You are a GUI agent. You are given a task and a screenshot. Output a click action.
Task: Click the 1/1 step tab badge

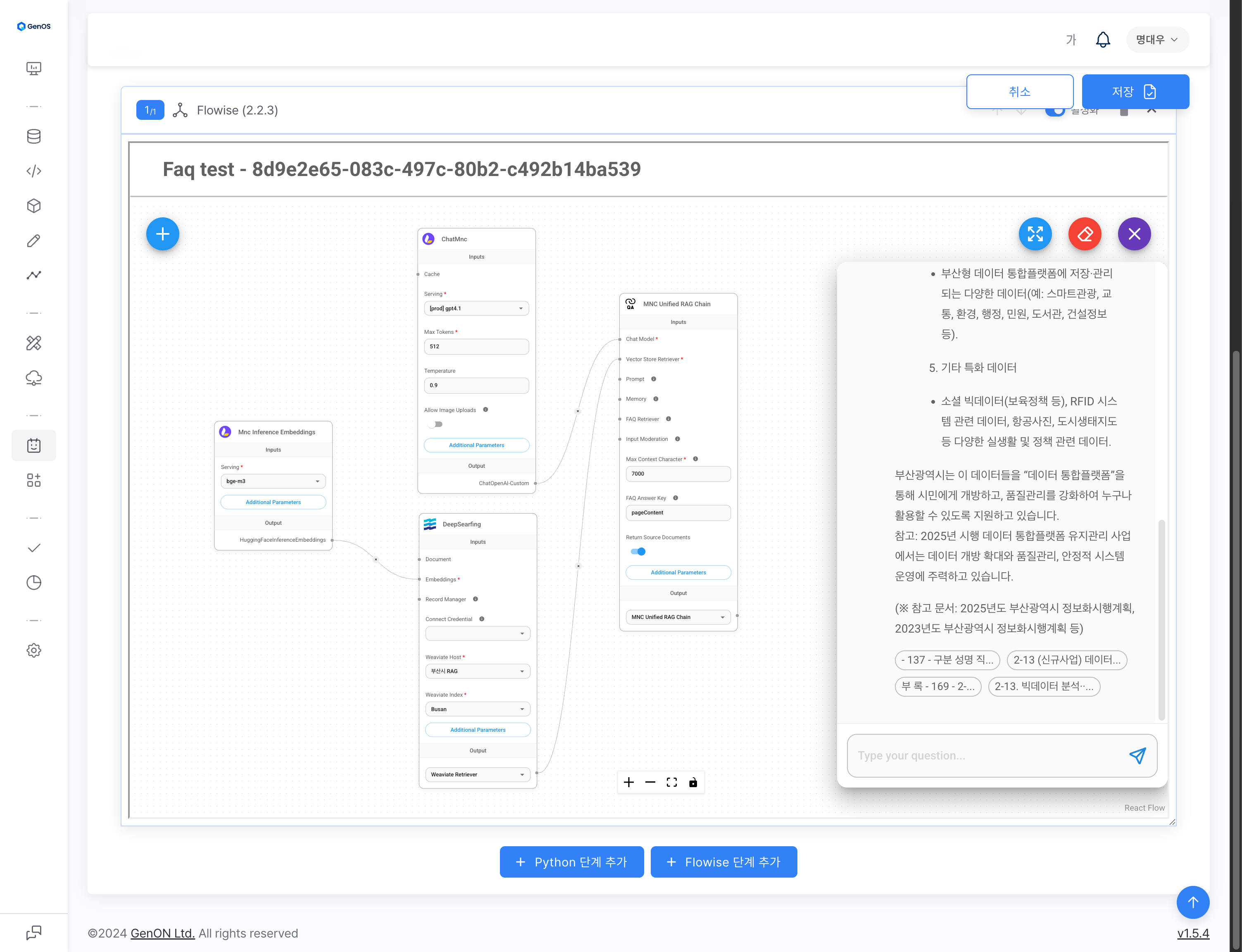[x=150, y=110]
